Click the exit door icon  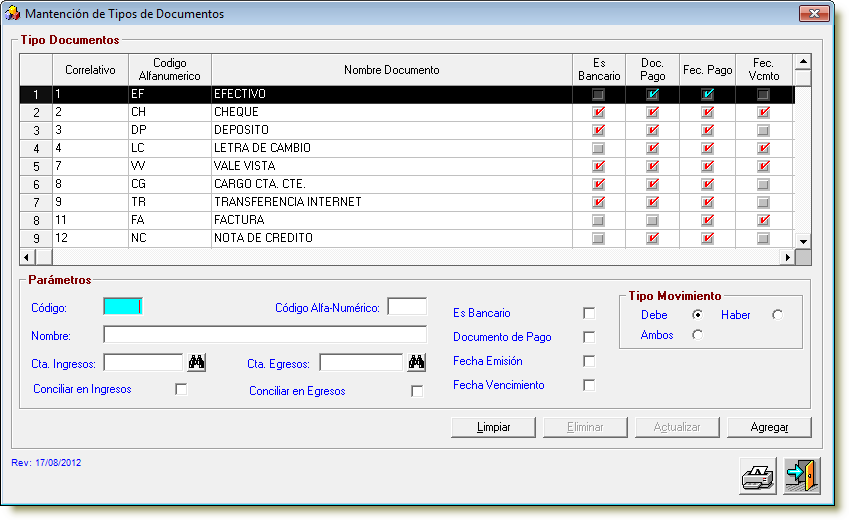802,476
